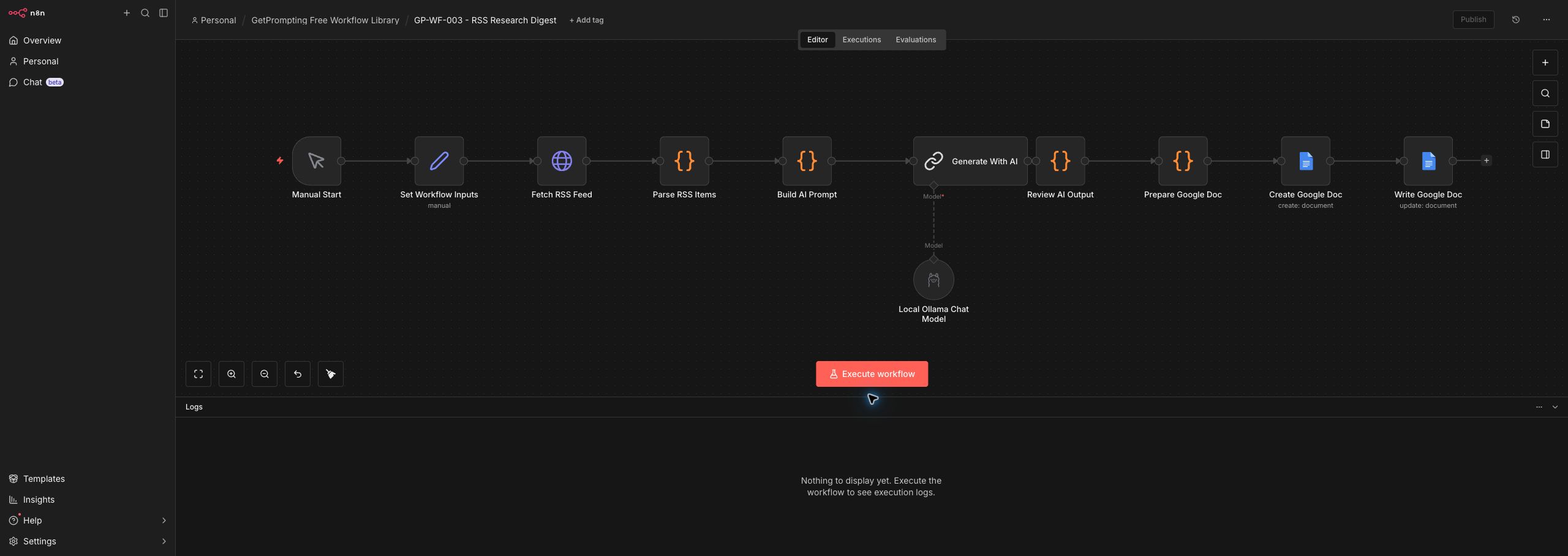The width and height of the screenshot is (1568, 556).
Task: Click the fit-to-view canvas button
Action: coord(198,374)
